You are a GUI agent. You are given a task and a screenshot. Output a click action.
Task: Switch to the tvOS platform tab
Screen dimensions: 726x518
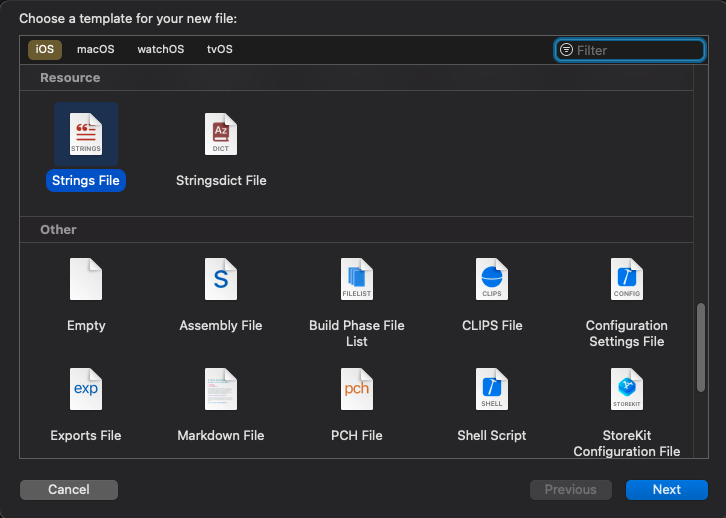click(x=219, y=49)
